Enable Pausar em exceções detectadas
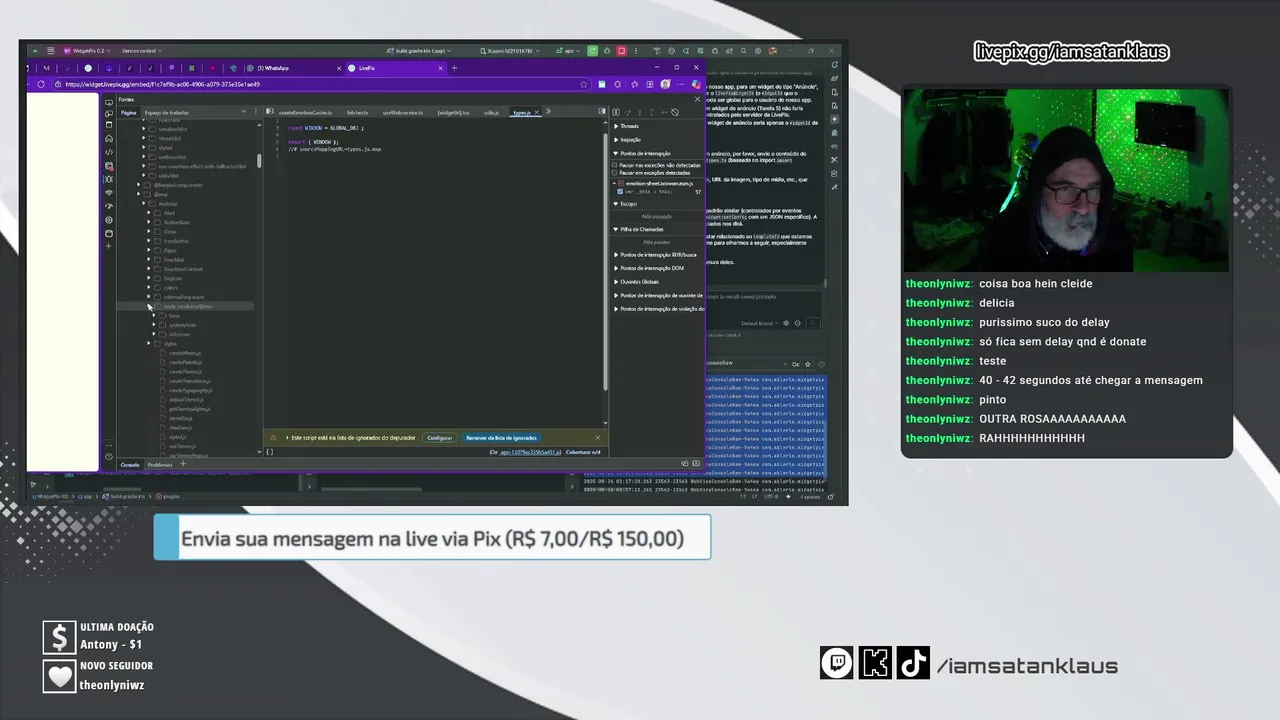 pos(614,173)
